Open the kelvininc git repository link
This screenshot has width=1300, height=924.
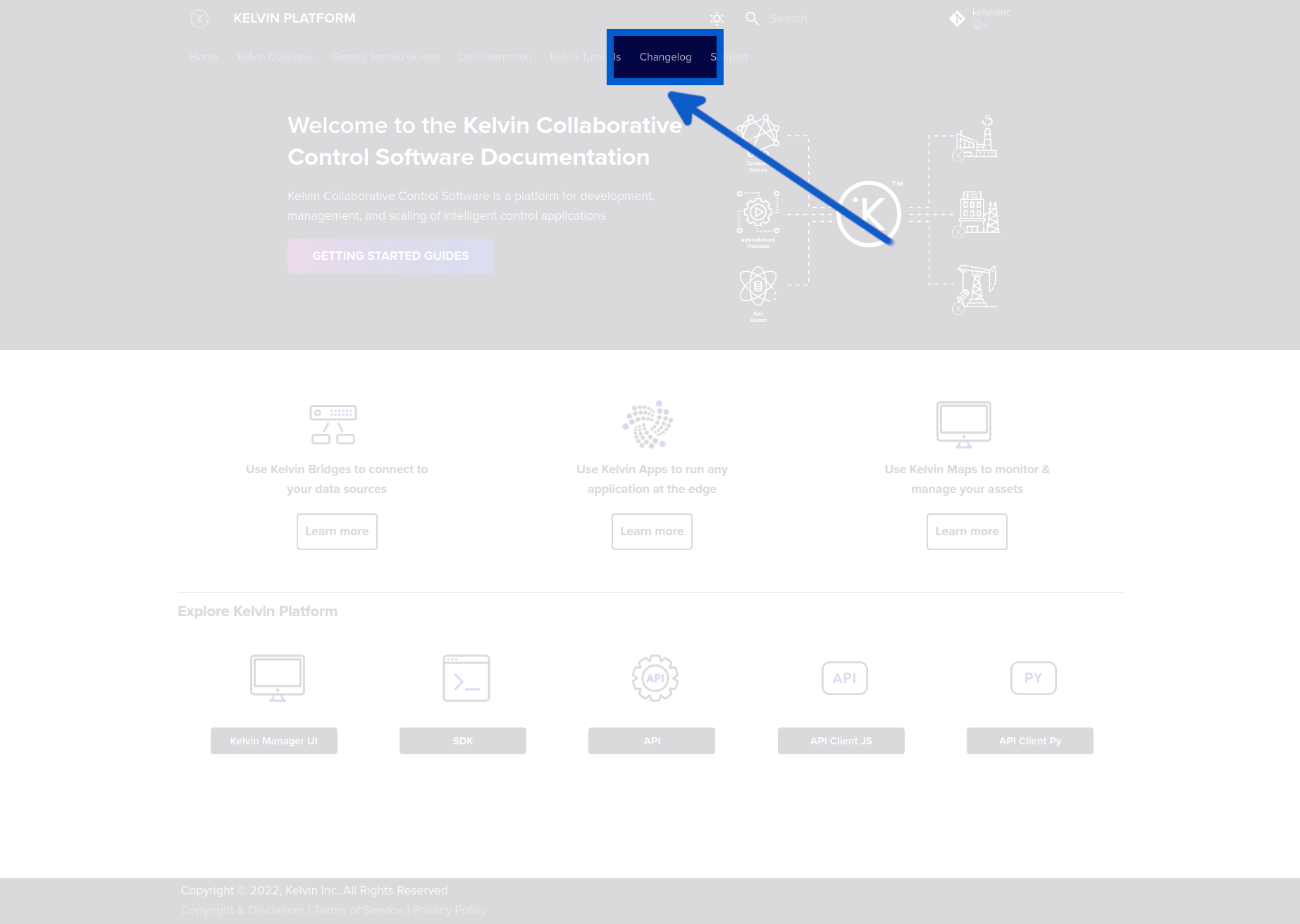tap(980, 18)
